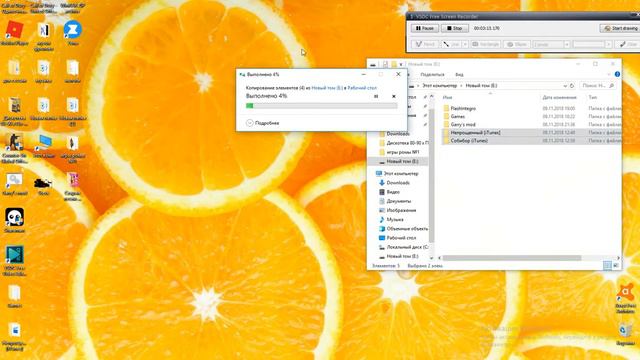Image resolution: width=640 pixels, height=360 pixels.
Task: Open Объемные объекты in navigation pane
Action: pos(407,229)
